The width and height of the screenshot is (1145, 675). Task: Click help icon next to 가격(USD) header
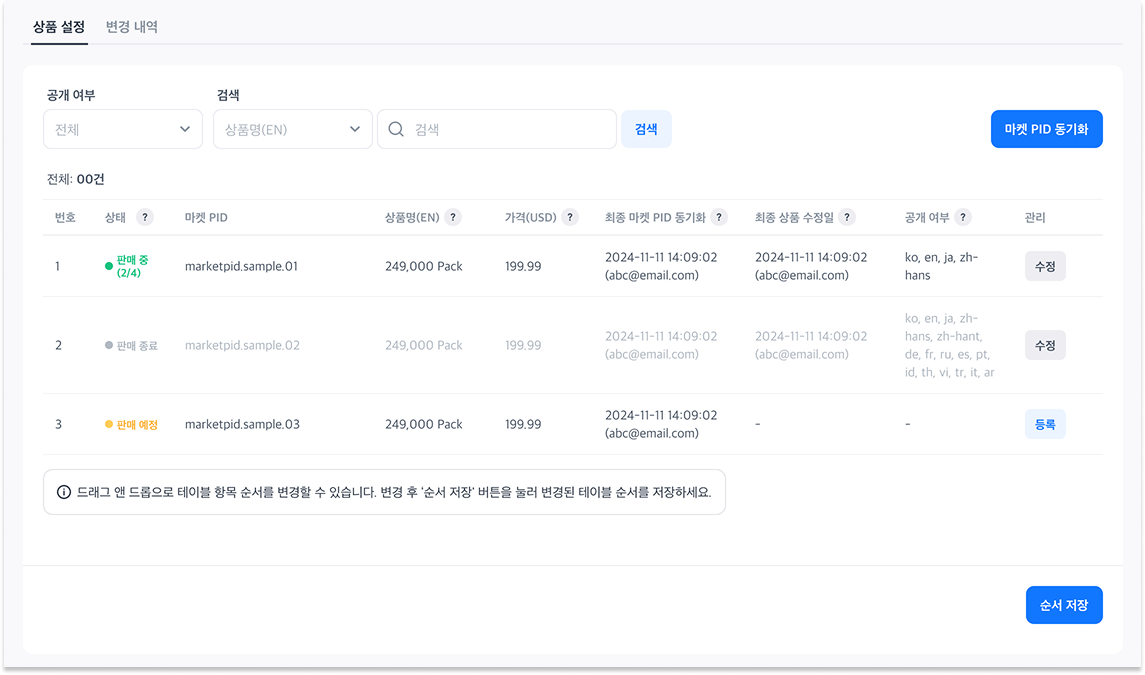[x=570, y=218]
